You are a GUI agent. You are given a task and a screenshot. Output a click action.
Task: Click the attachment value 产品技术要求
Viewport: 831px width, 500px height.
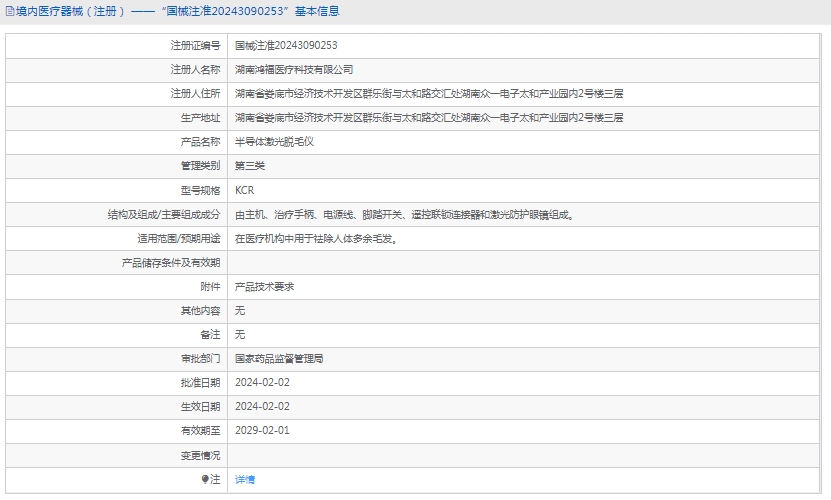[x=264, y=286]
